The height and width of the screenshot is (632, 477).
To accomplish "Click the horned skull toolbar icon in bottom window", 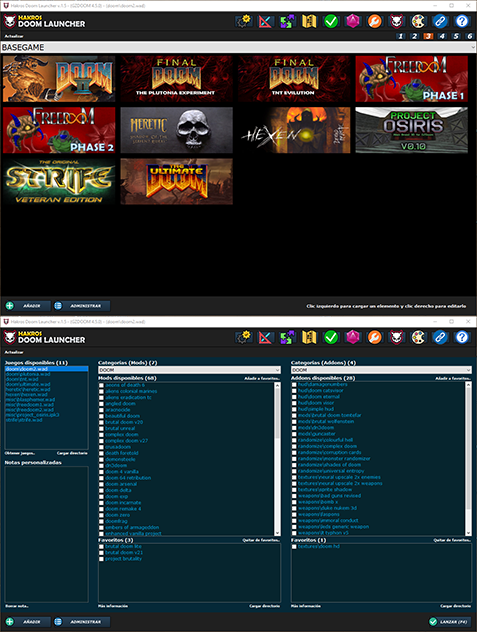I will [x=396, y=337].
